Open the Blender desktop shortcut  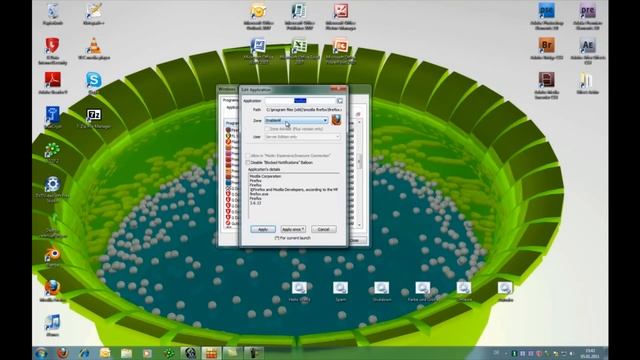coord(53,256)
